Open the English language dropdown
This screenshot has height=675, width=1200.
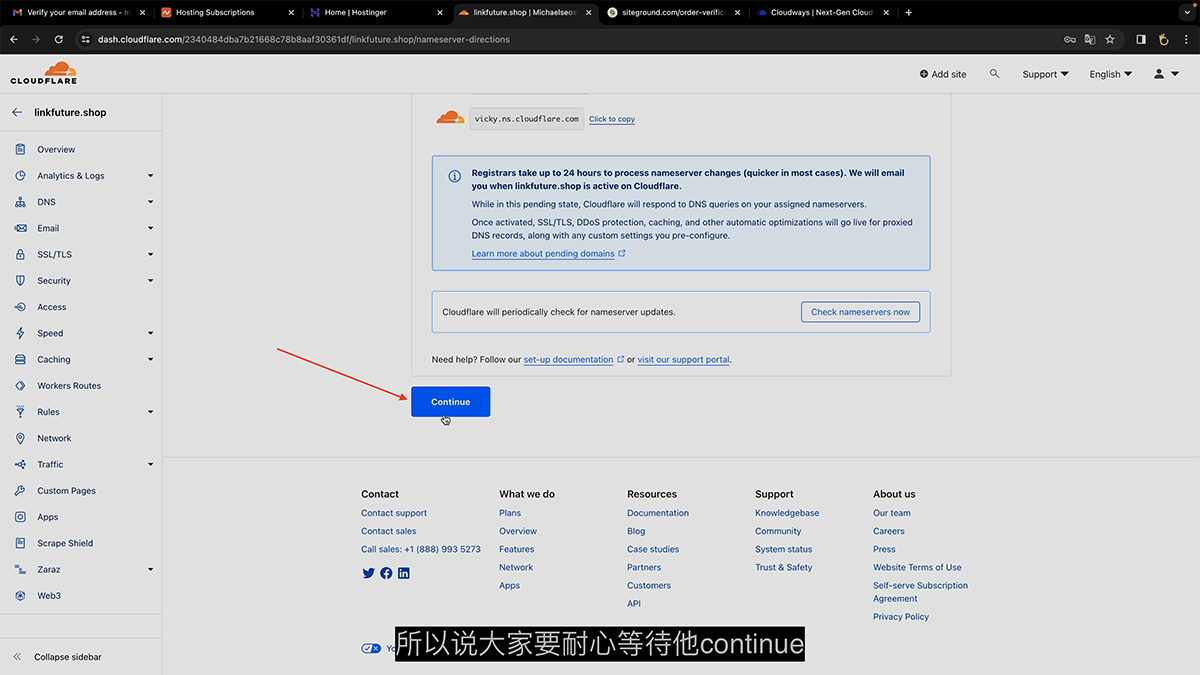tap(1111, 74)
